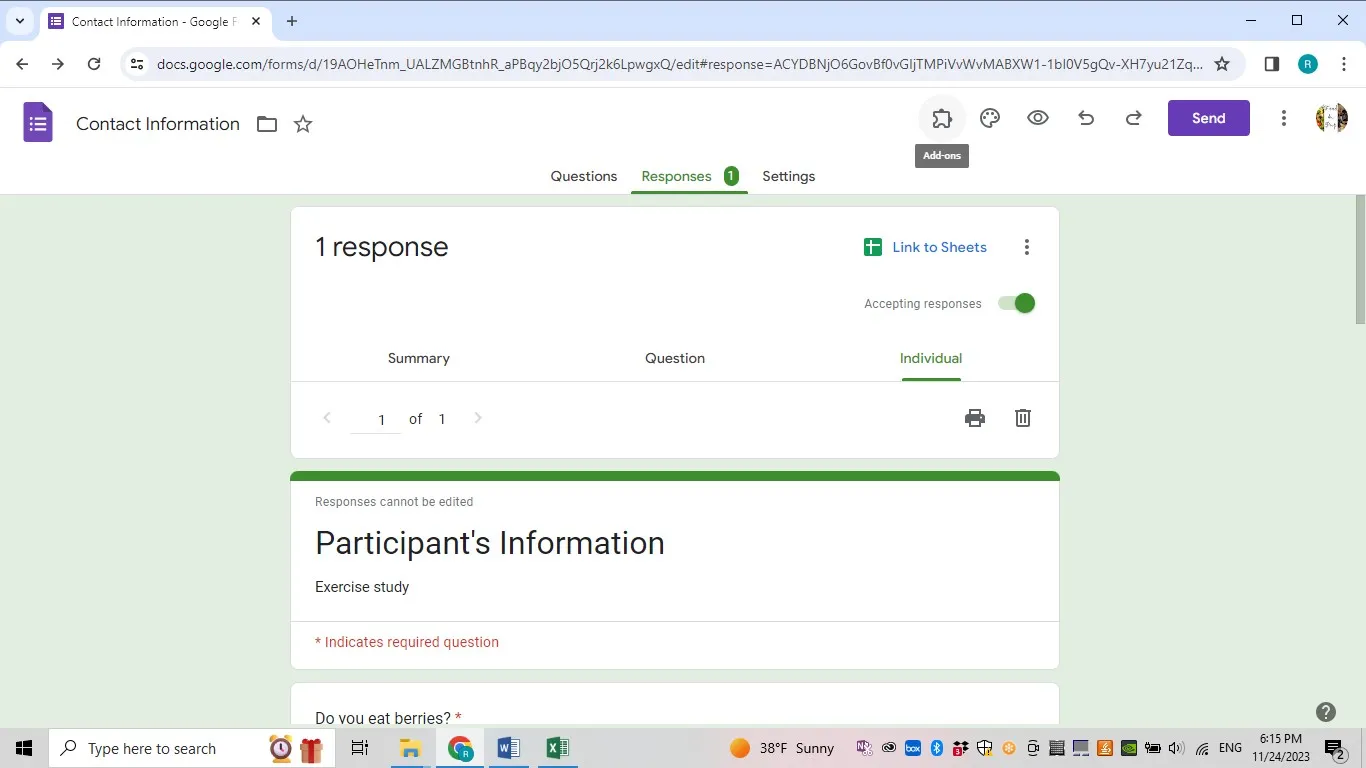Click the response number input field
The width and height of the screenshot is (1366, 768).
click(x=380, y=419)
